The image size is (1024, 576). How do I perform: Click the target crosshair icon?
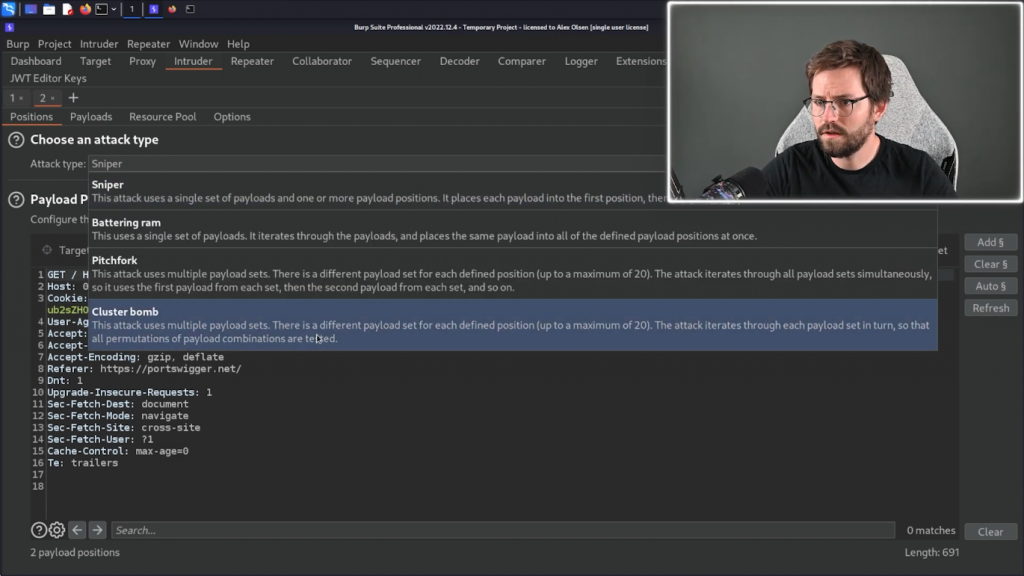tap(47, 250)
